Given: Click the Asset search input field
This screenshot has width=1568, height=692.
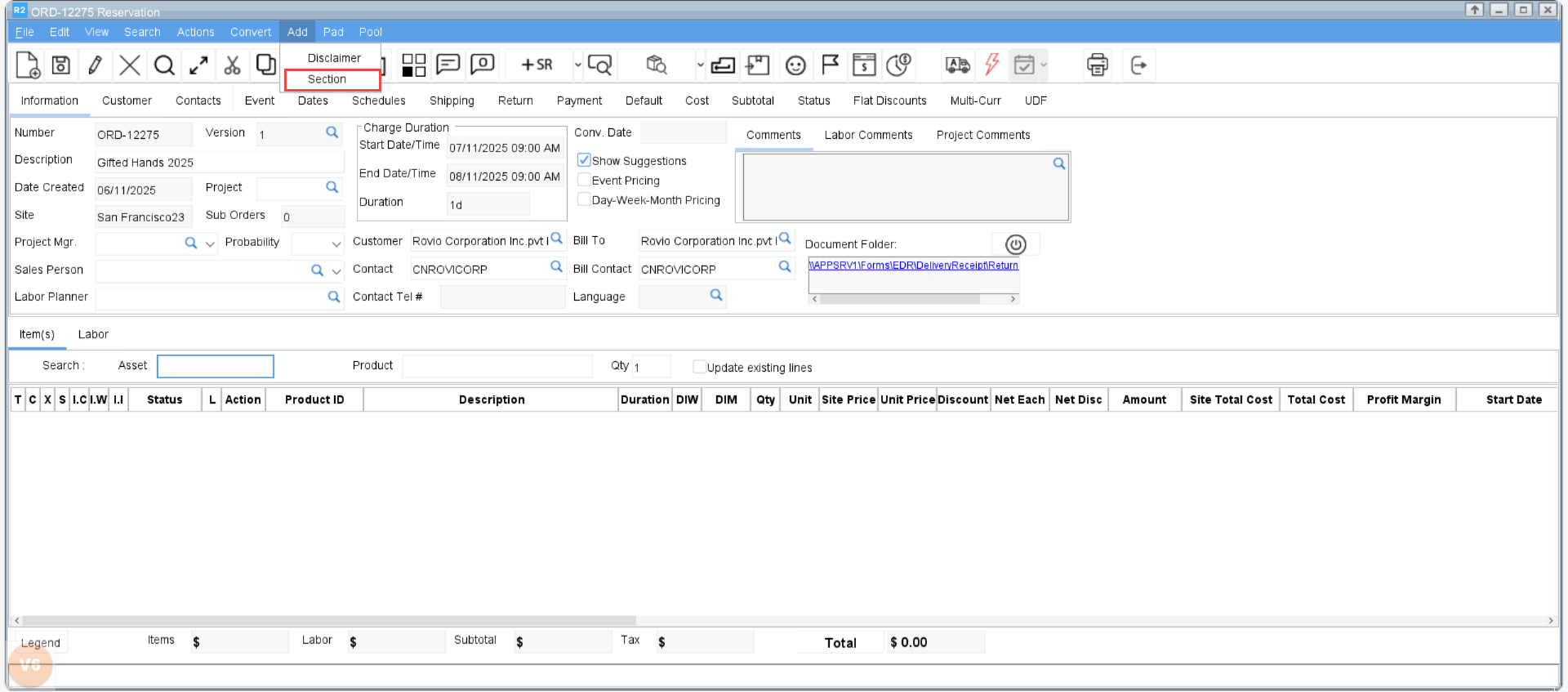Looking at the screenshot, I should 216,366.
